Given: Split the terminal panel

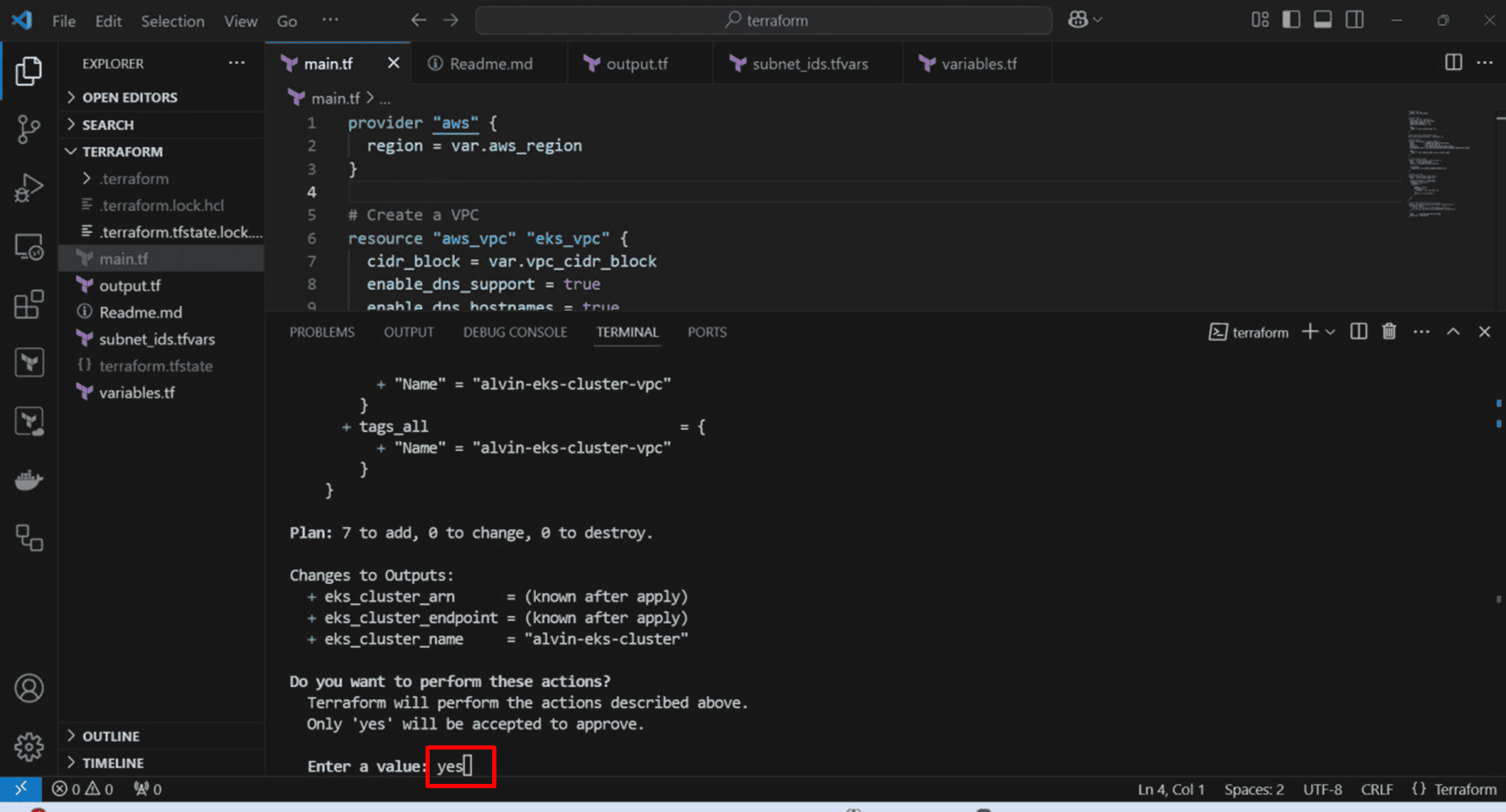Looking at the screenshot, I should (x=1359, y=331).
